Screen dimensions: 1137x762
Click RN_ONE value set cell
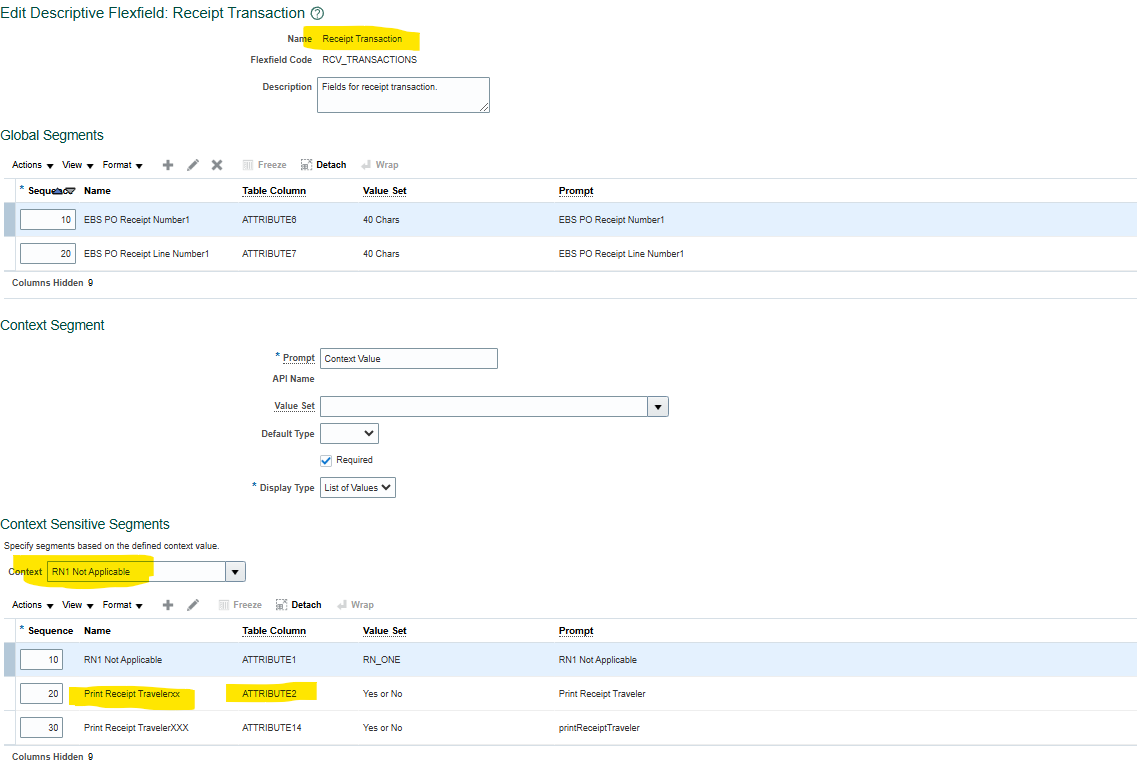[x=381, y=660]
